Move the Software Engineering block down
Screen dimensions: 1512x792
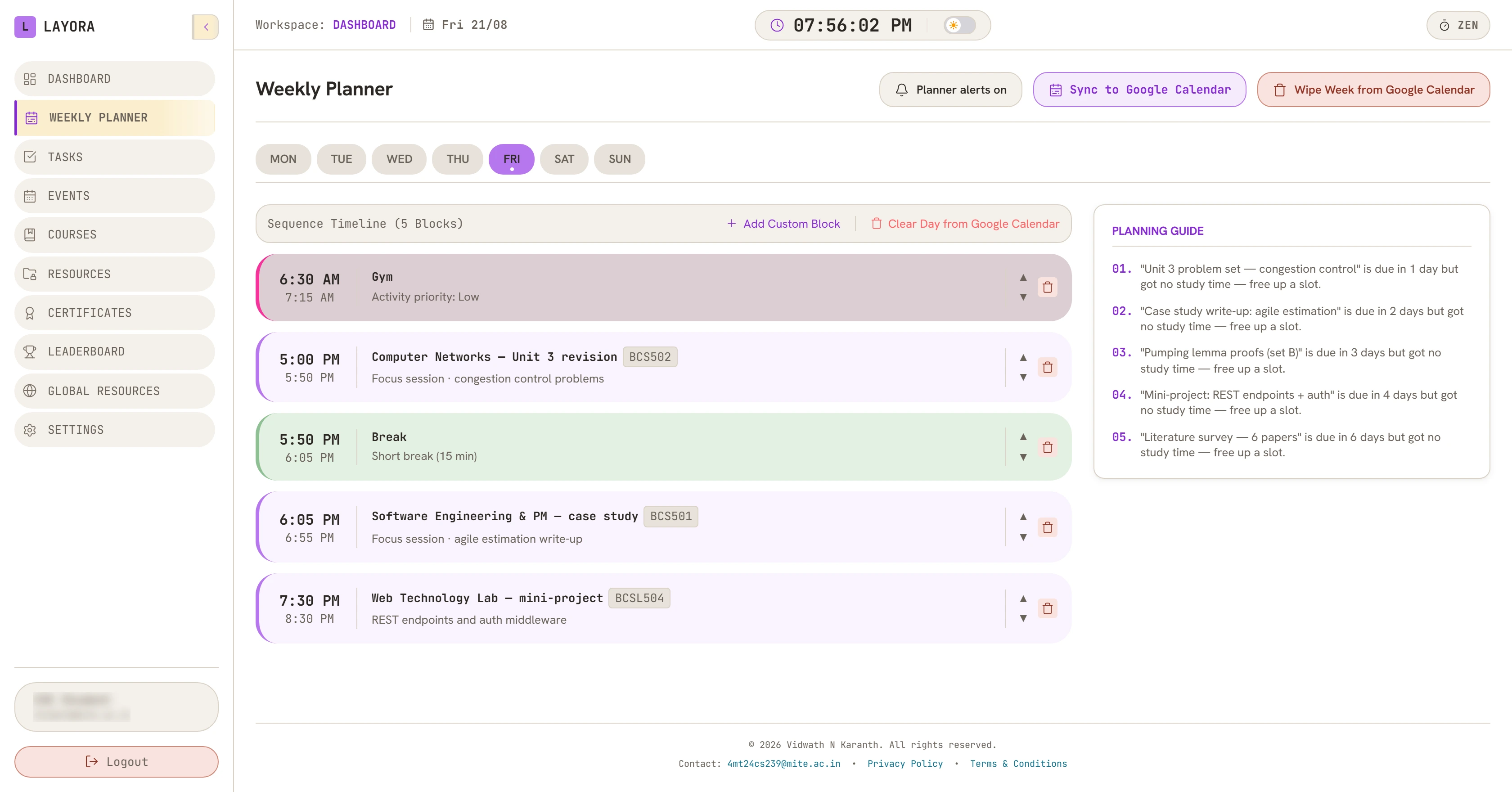(x=1023, y=537)
